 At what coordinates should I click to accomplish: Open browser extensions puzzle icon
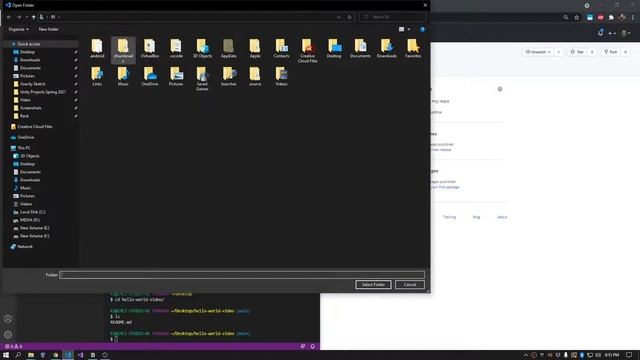[x=611, y=18]
